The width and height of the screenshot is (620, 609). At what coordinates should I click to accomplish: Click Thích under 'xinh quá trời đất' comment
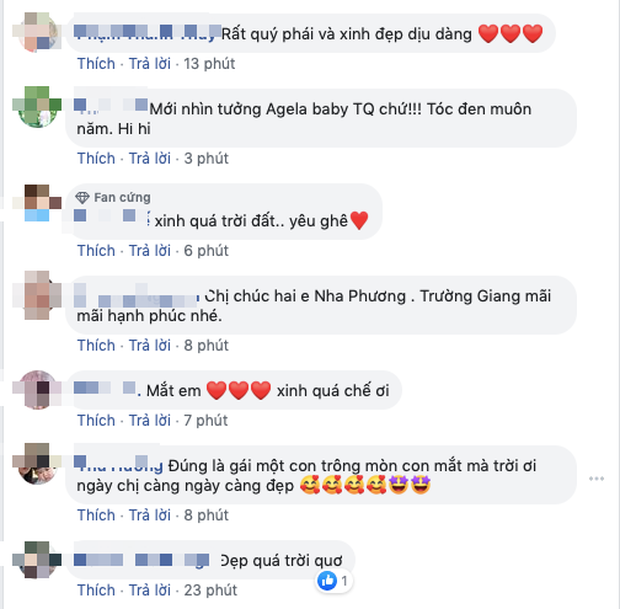tap(96, 250)
